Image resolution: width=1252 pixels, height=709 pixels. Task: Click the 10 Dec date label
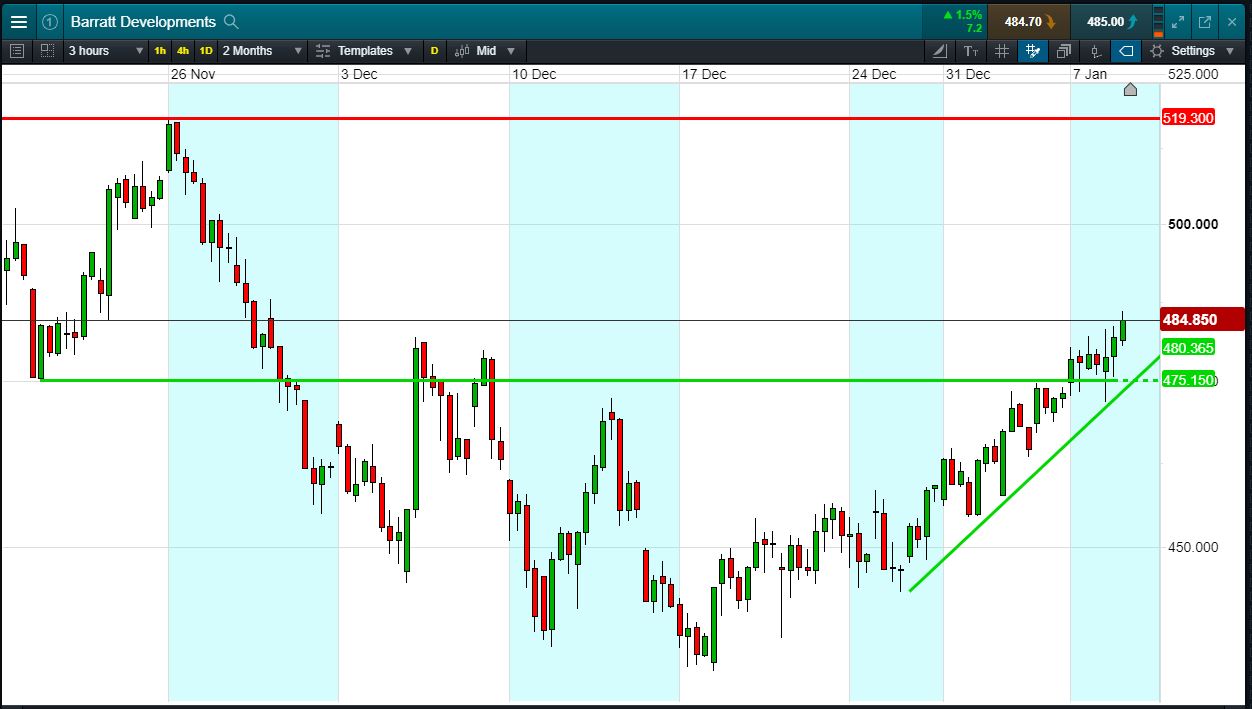point(534,74)
